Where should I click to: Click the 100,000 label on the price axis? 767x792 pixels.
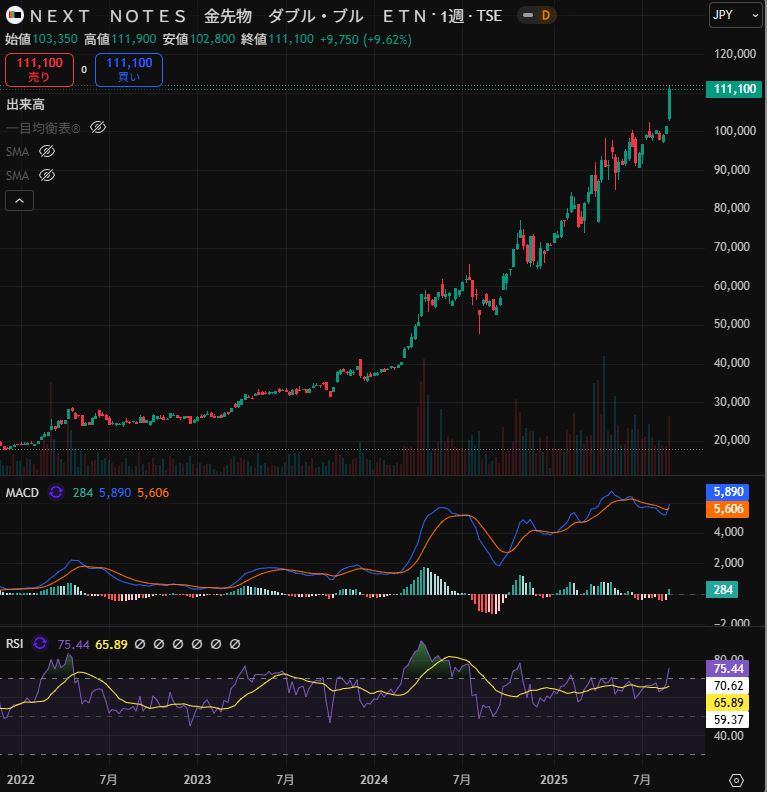pyautogui.click(x=735, y=130)
